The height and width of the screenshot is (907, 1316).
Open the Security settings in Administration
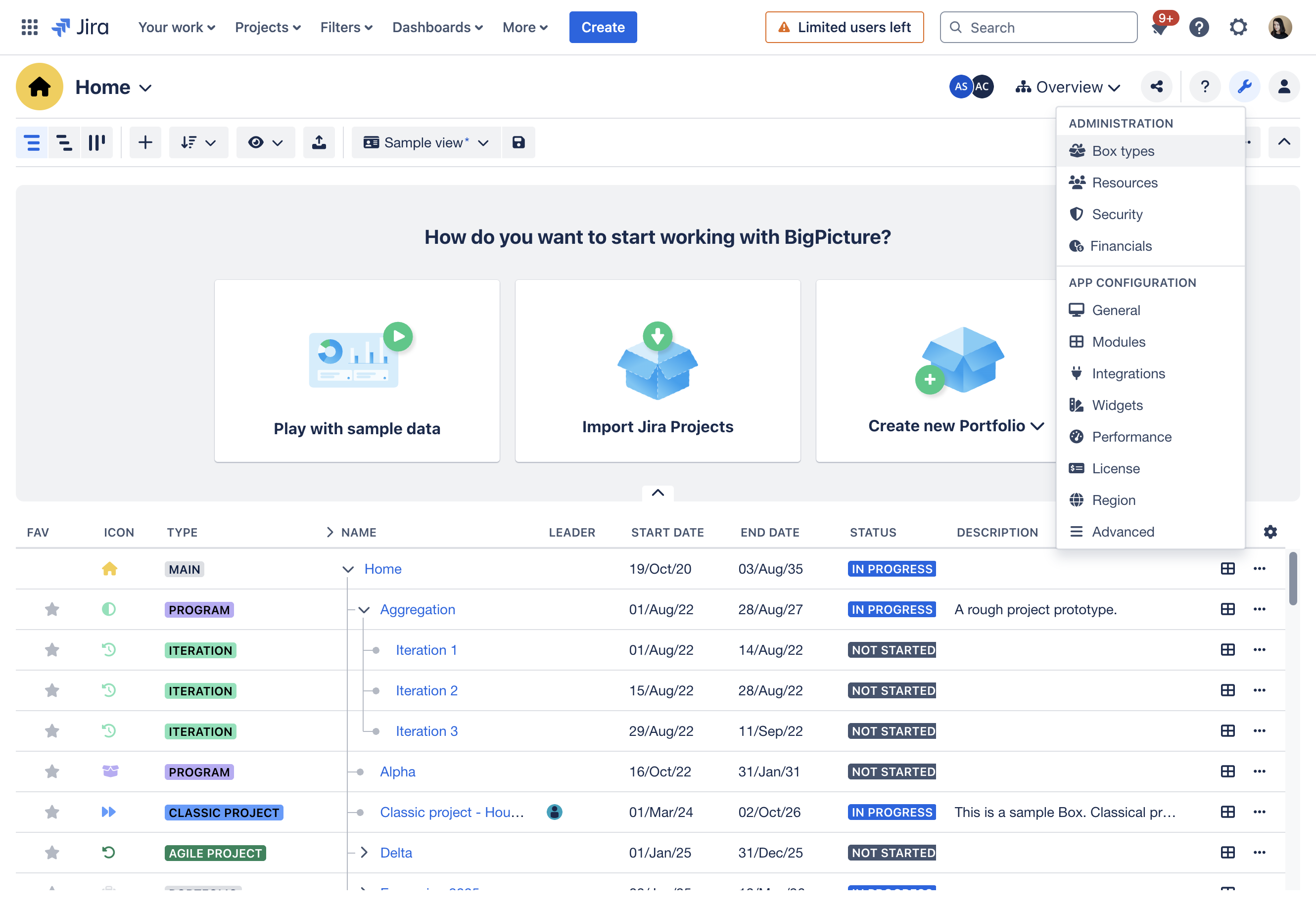pyautogui.click(x=1117, y=214)
